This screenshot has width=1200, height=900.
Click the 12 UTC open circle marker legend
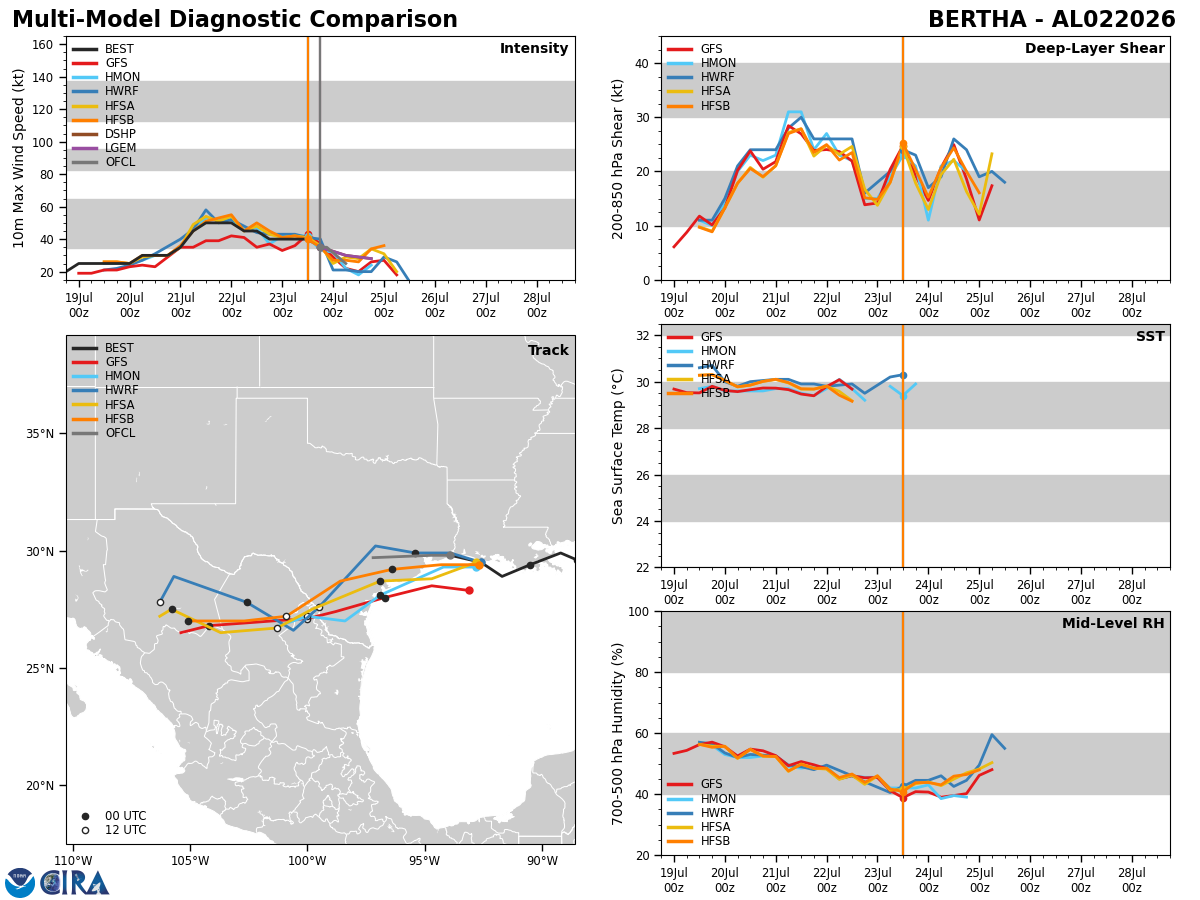click(85, 830)
